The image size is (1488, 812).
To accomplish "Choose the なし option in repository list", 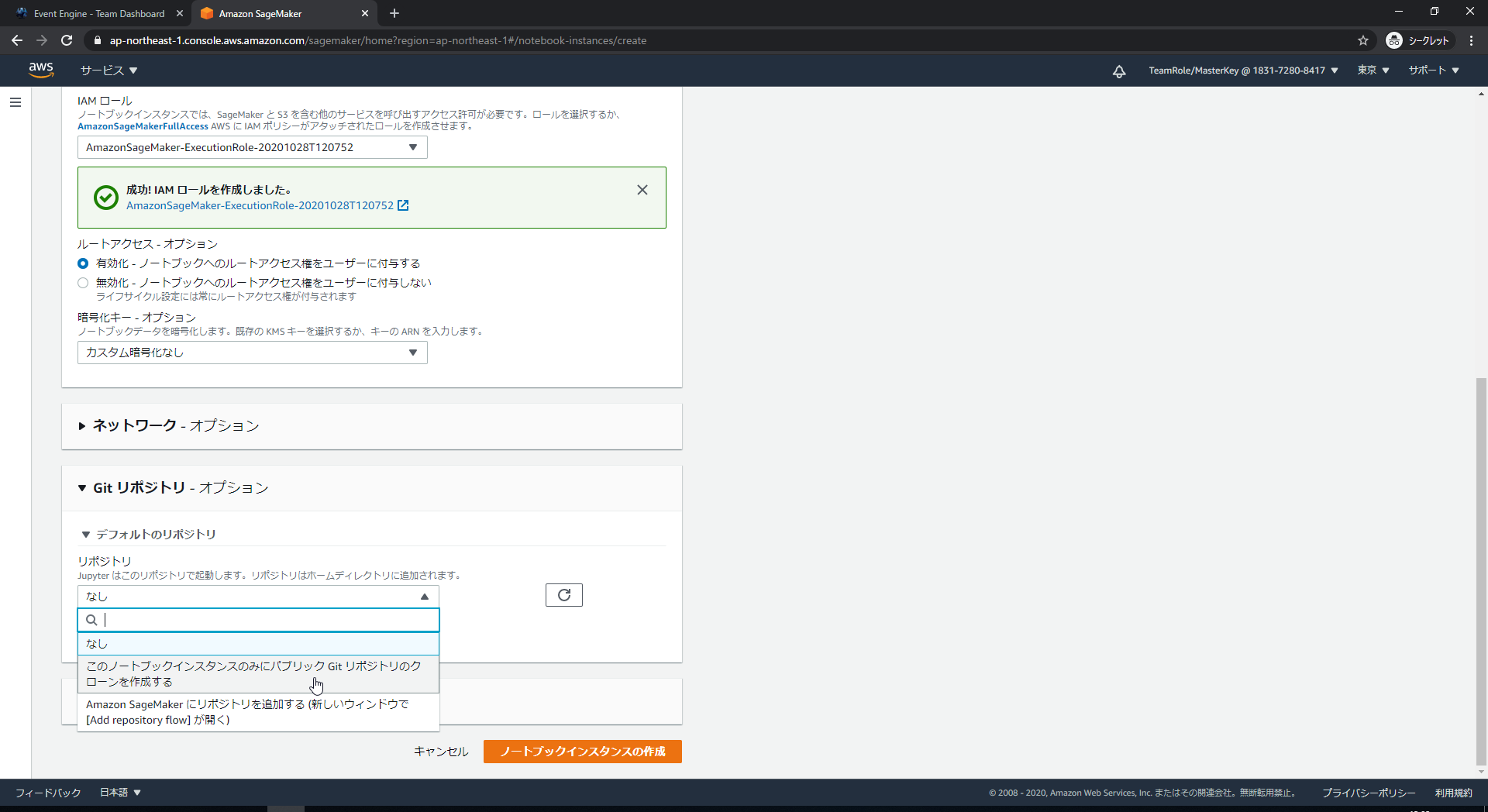I will coord(258,644).
